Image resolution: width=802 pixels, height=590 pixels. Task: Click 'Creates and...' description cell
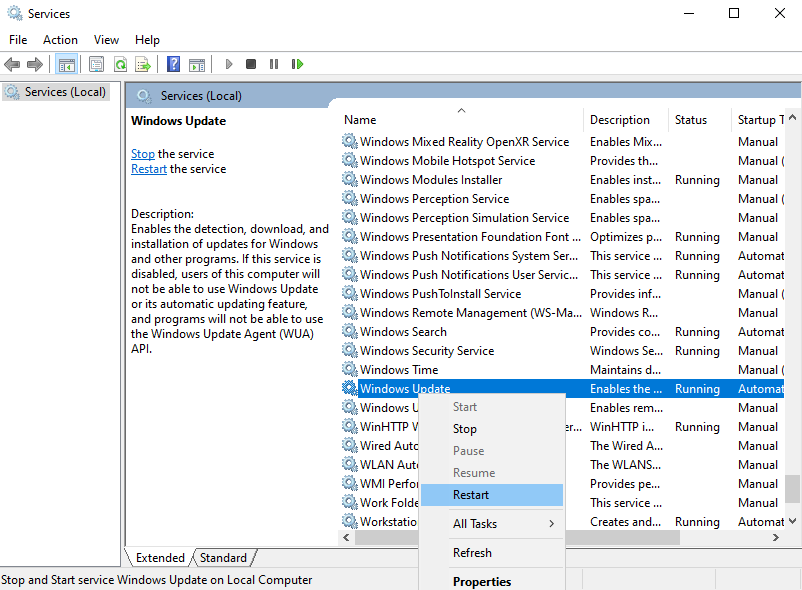(x=625, y=521)
